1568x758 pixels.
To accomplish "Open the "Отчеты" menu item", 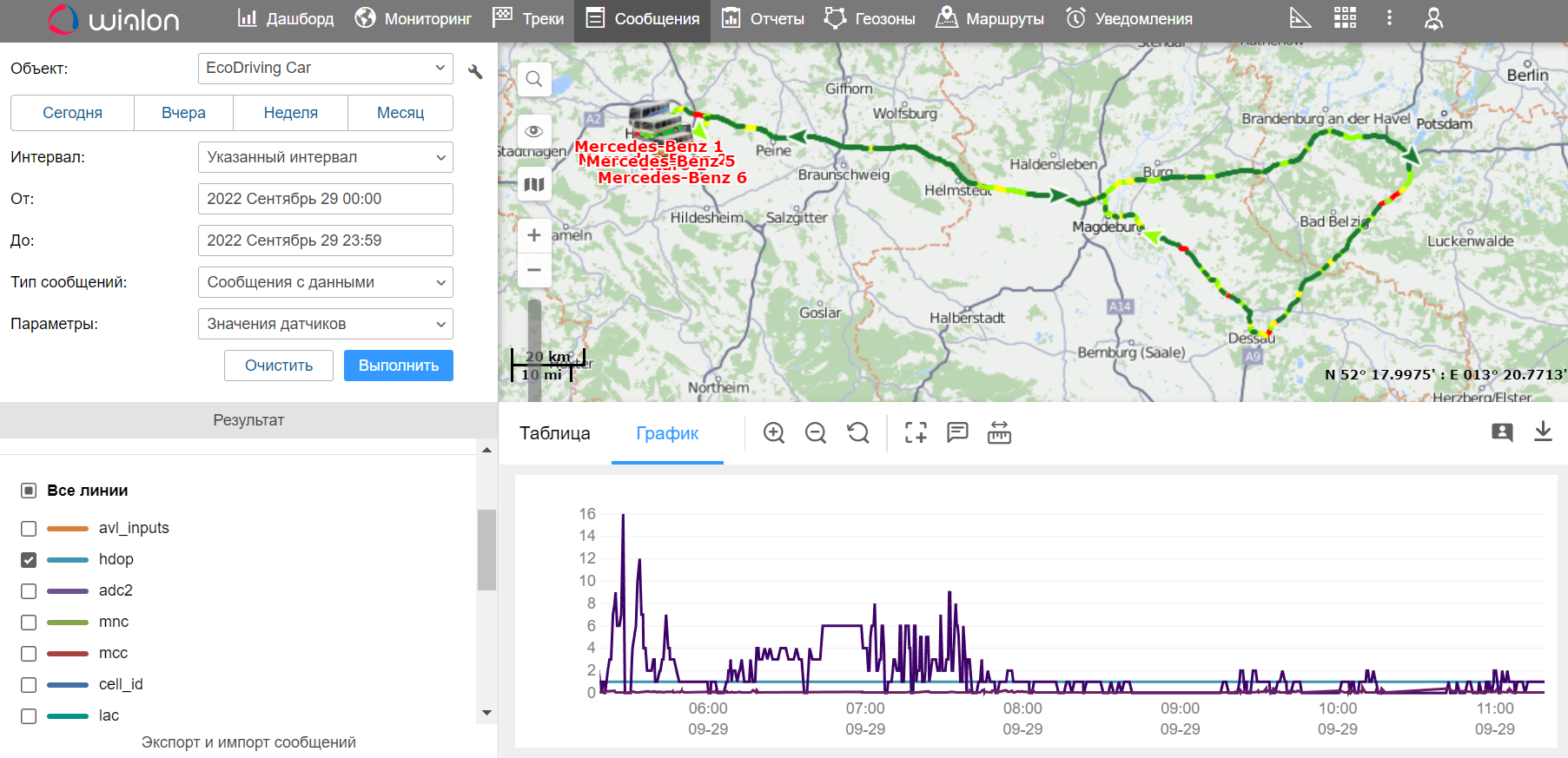I will click(x=763, y=18).
